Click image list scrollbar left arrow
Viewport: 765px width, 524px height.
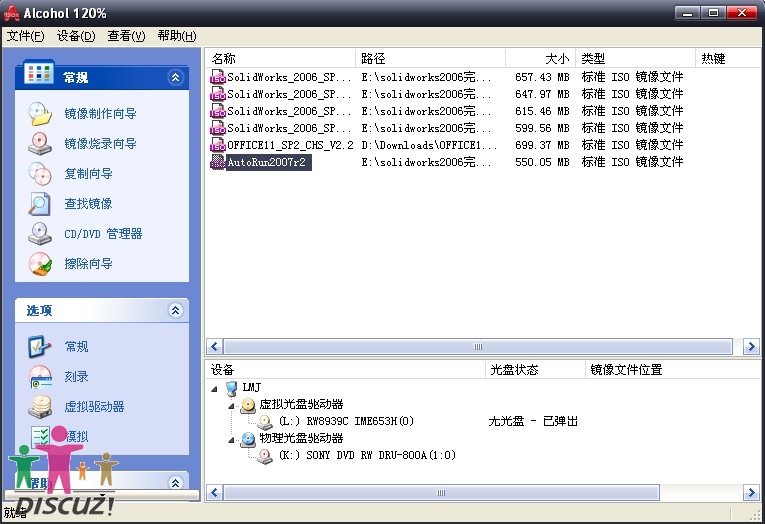[x=215, y=347]
